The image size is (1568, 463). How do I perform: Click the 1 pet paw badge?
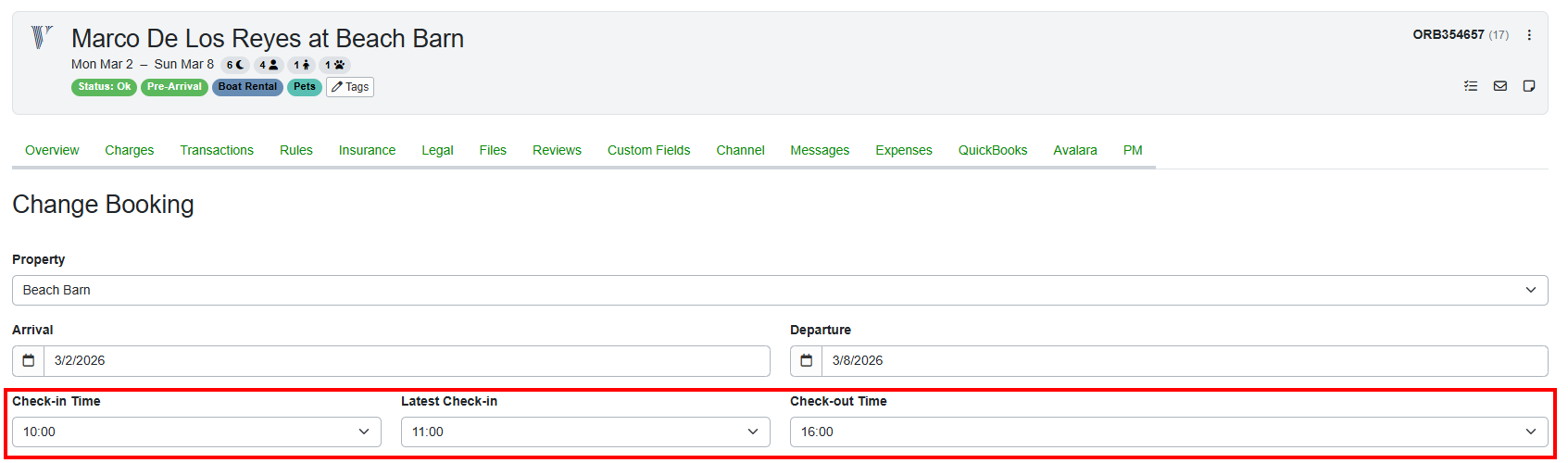click(334, 65)
